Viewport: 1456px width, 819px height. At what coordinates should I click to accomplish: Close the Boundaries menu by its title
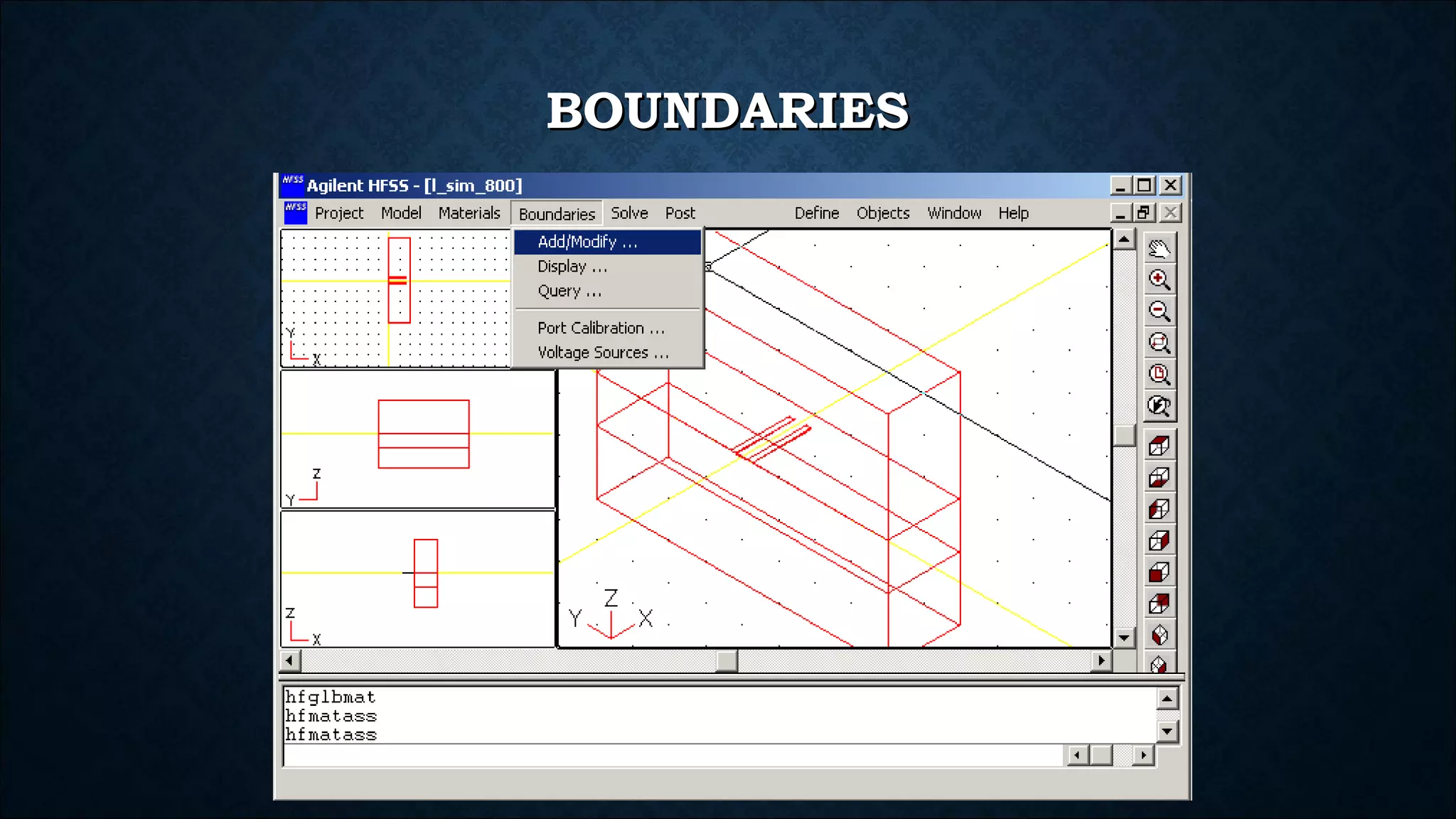point(557,214)
